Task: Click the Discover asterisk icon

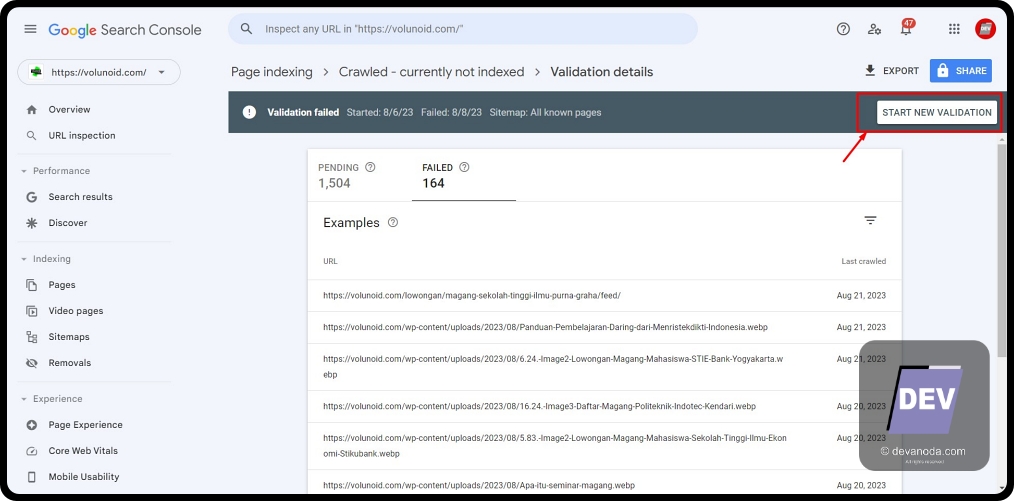Action: [x=31, y=223]
